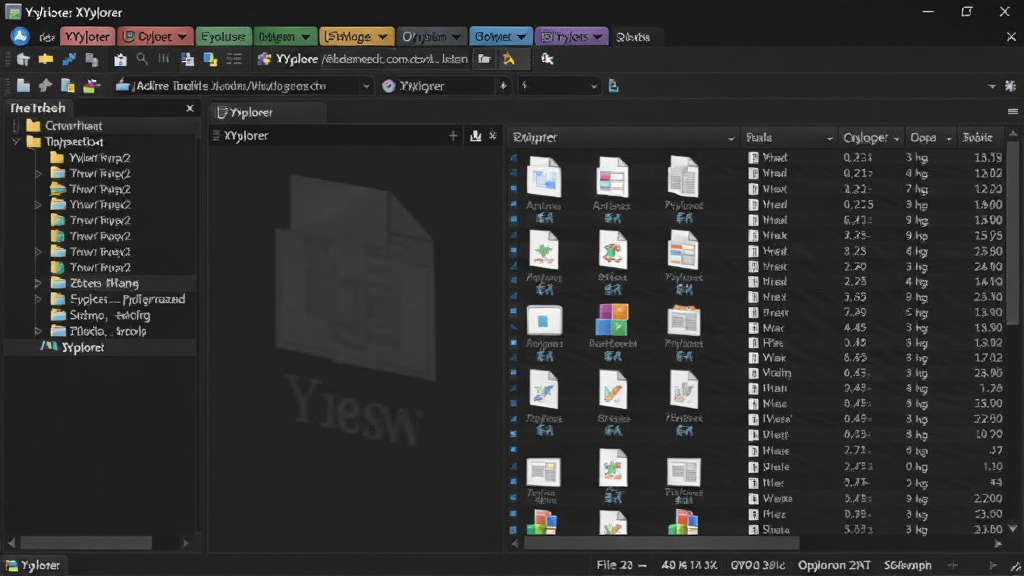1024x576 pixels.
Task: Click inside the XYlgrer input field
Action: coord(445,86)
